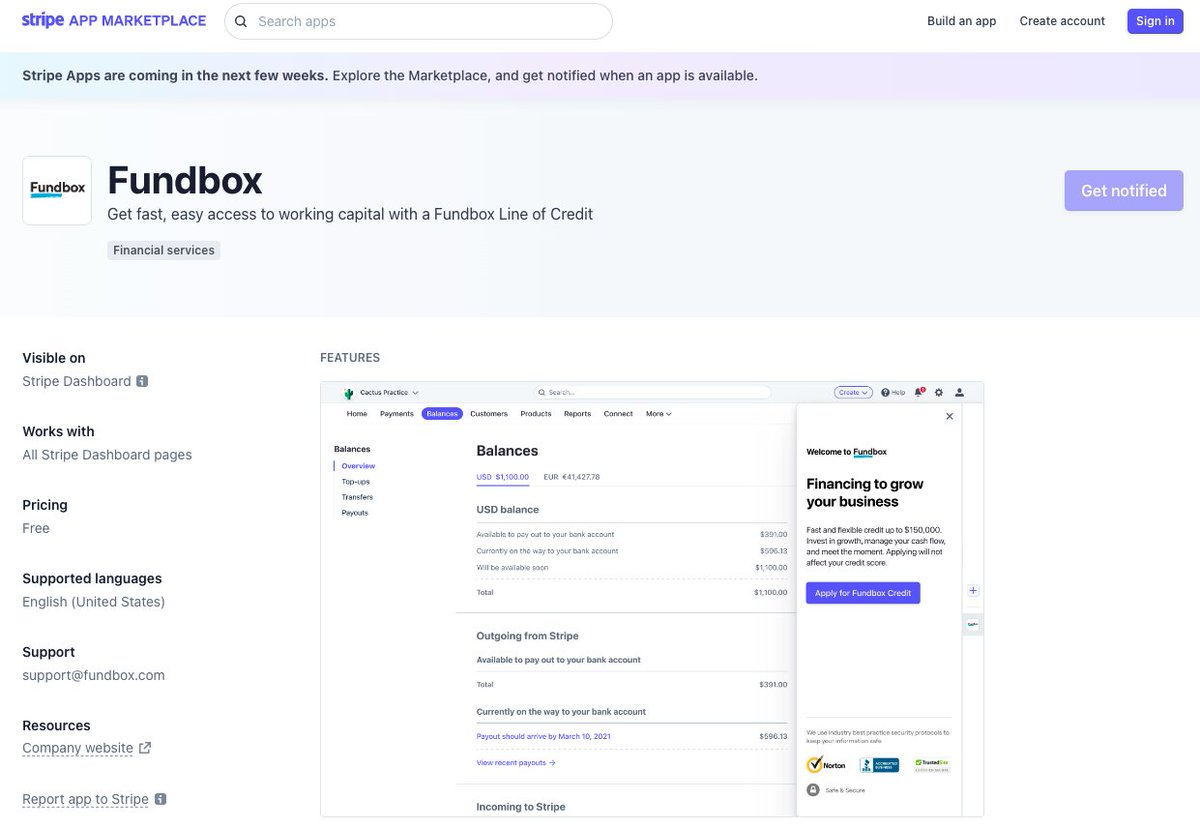Click the Get notified button
1200x828 pixels.
[1124, 190]
